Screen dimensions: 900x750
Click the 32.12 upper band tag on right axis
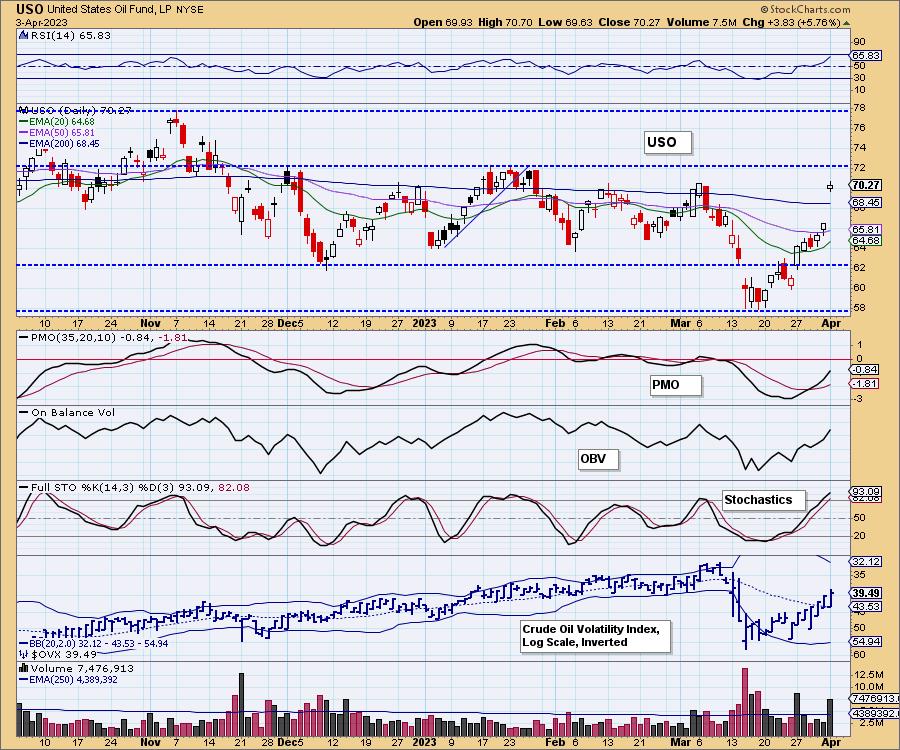tap(866, 562)
